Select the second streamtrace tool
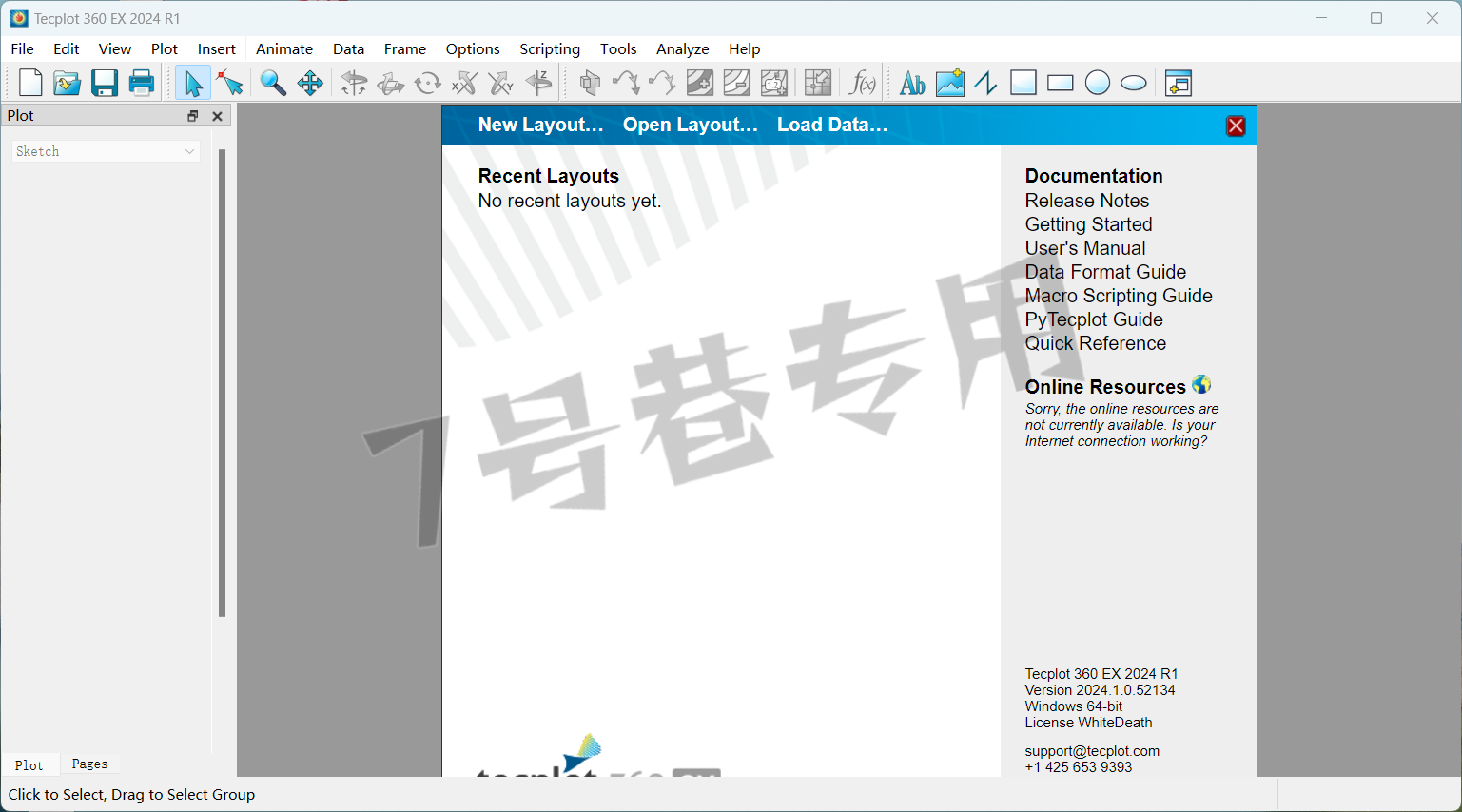The image size is (1462, 812). click(x=662, y=84)
